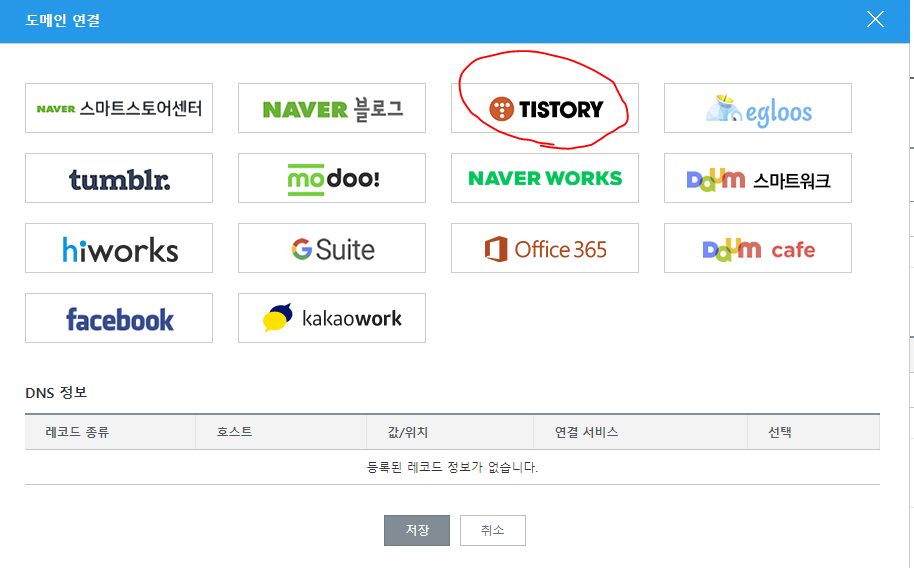The image size is (914, 568).
Task: Select the Office 365 service tile
Action: click(545, 248)
